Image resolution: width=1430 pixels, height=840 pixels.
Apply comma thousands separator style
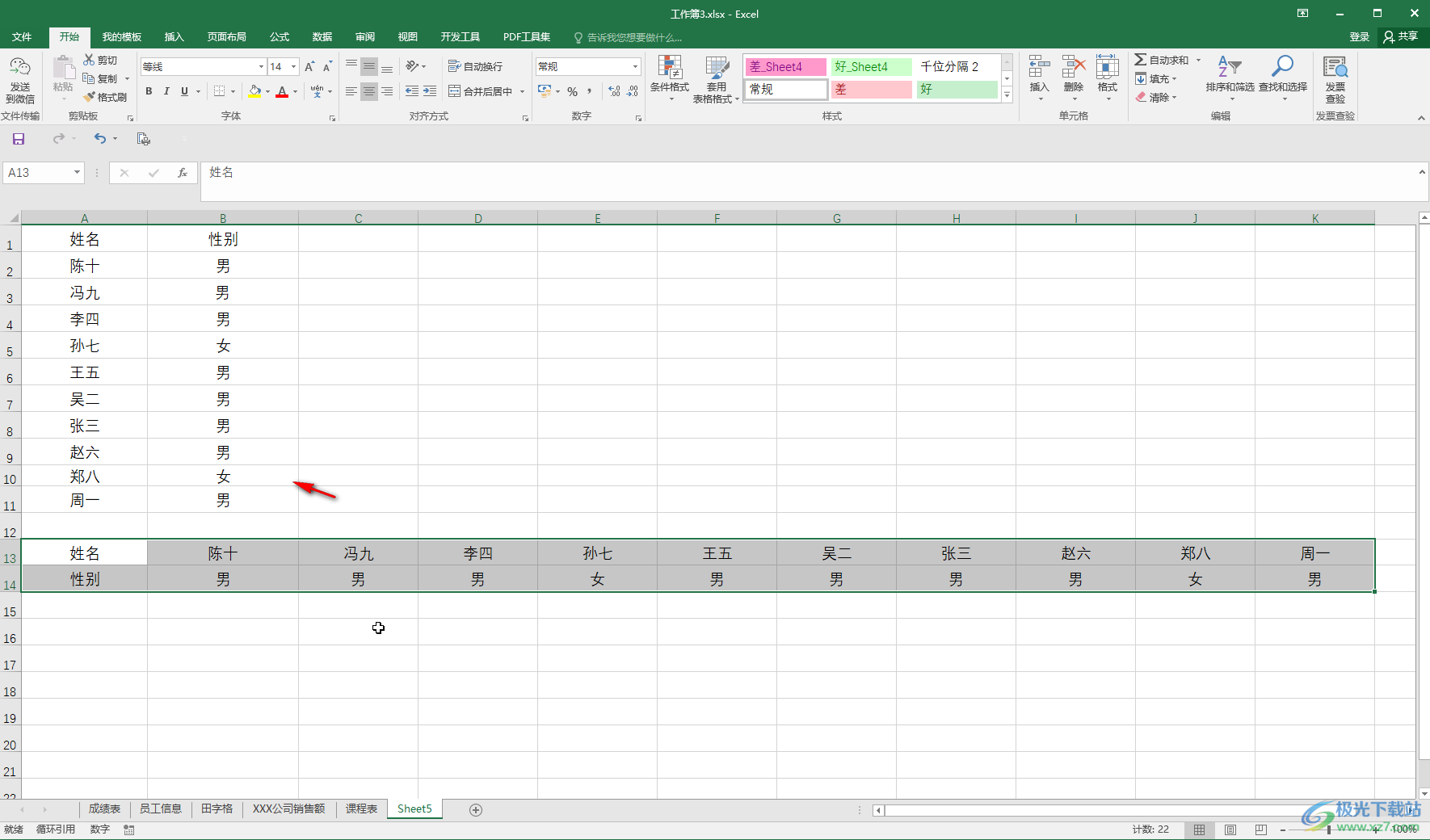point(590,91)
